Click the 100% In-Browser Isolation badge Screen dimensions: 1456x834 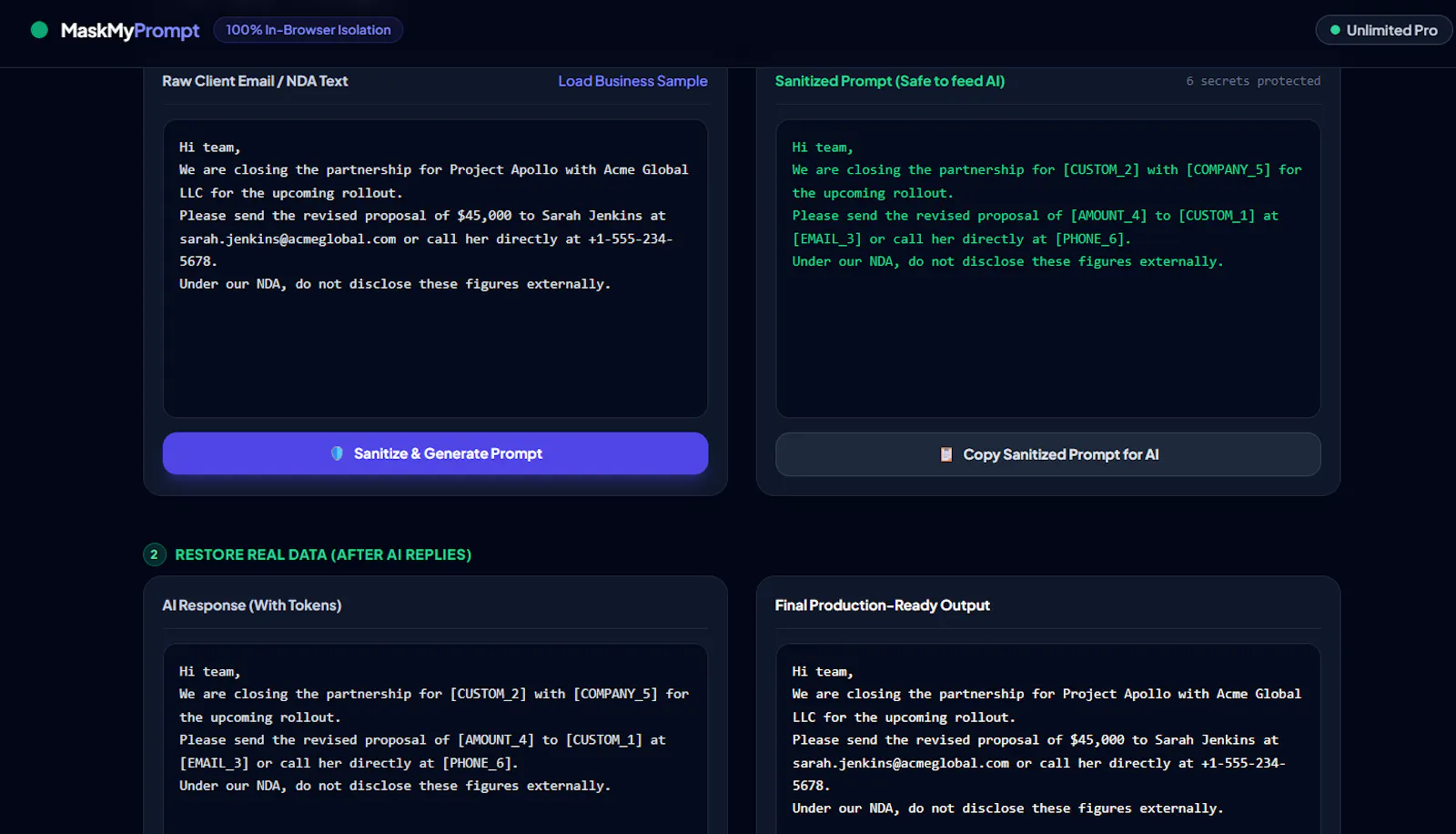click(x=308, y=30)
